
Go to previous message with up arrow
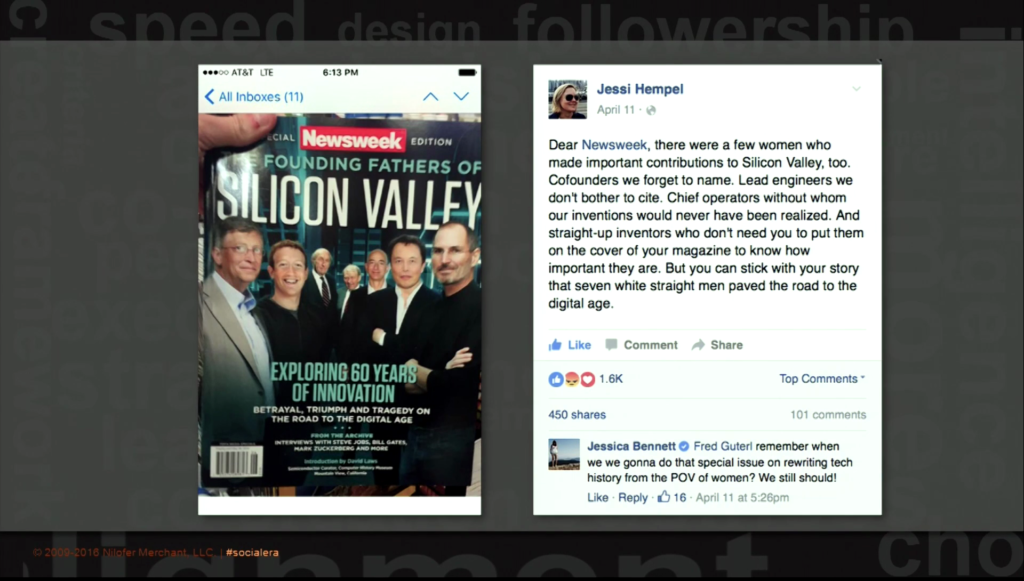click(430, 97)
